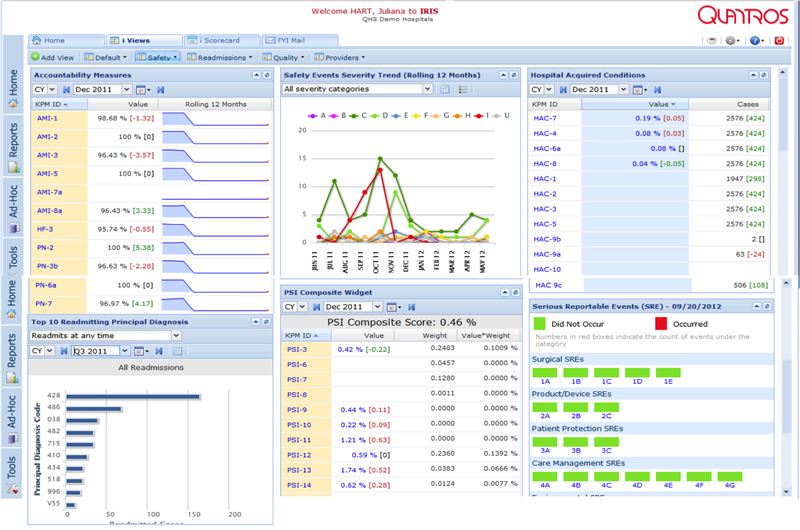Click the help icon in top right
The image size is (800, 530).
tap(755, 40)
